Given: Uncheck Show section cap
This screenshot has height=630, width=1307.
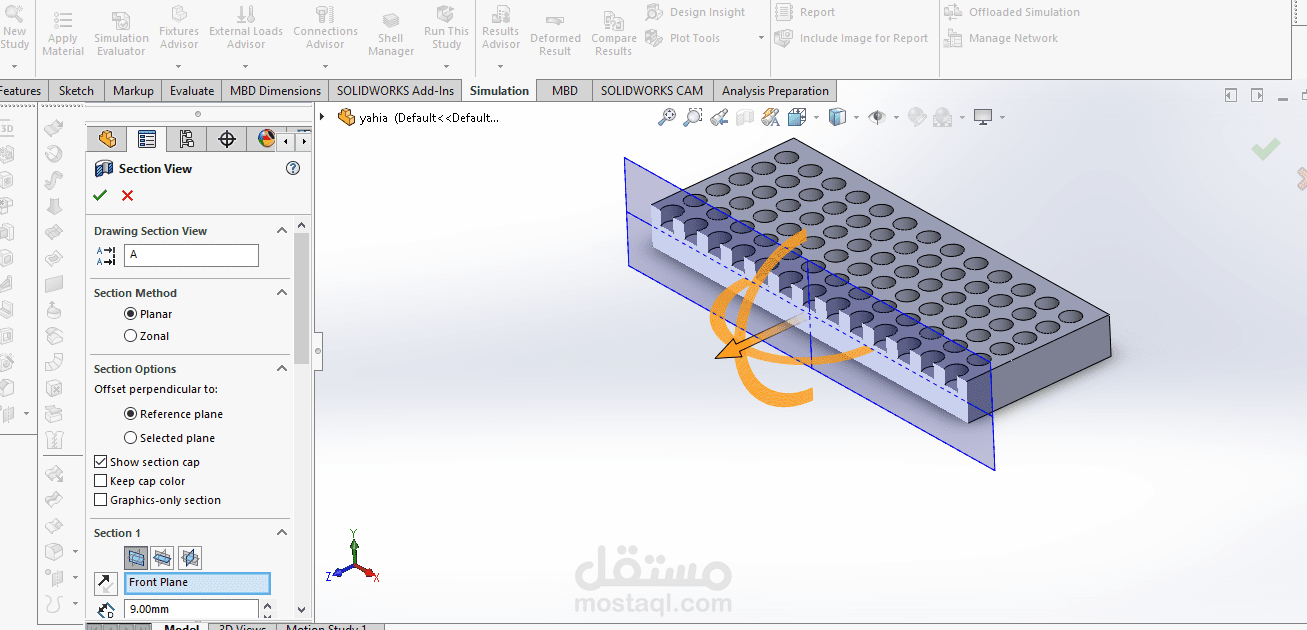Looking at the screenshot, I should point(100,462).
